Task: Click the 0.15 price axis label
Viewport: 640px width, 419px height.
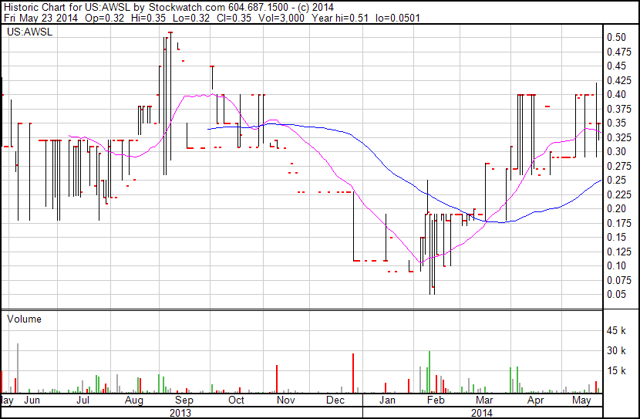Action: point(616,237)
